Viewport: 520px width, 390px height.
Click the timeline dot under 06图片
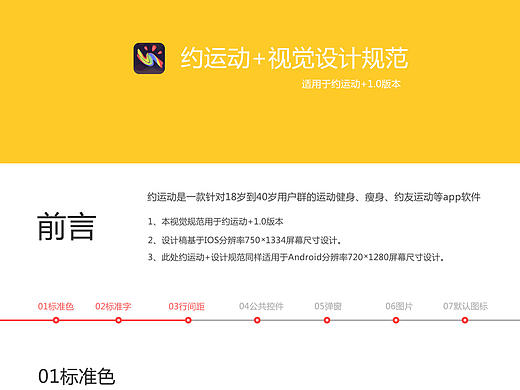[396, 320]
